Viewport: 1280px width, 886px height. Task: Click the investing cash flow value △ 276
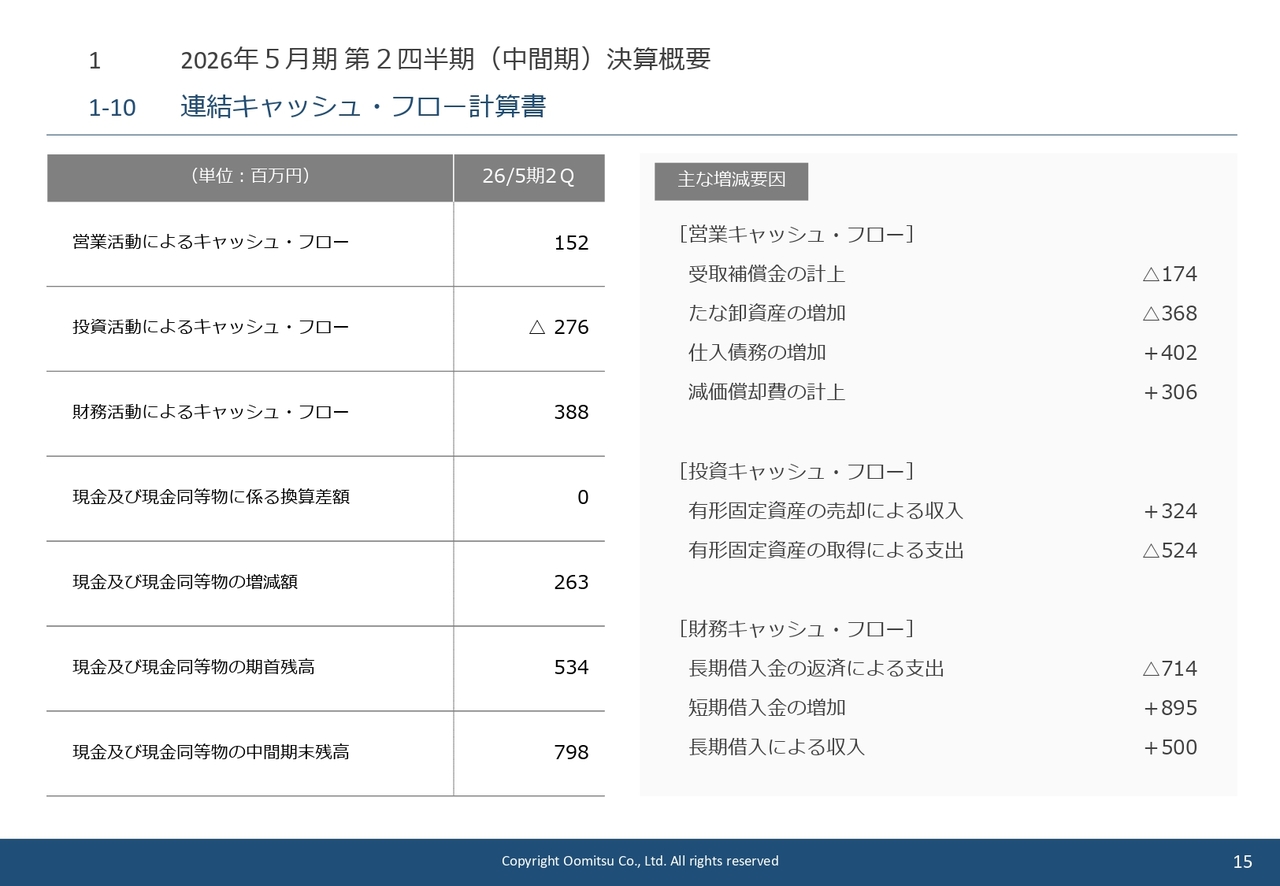tap(558, 327)
